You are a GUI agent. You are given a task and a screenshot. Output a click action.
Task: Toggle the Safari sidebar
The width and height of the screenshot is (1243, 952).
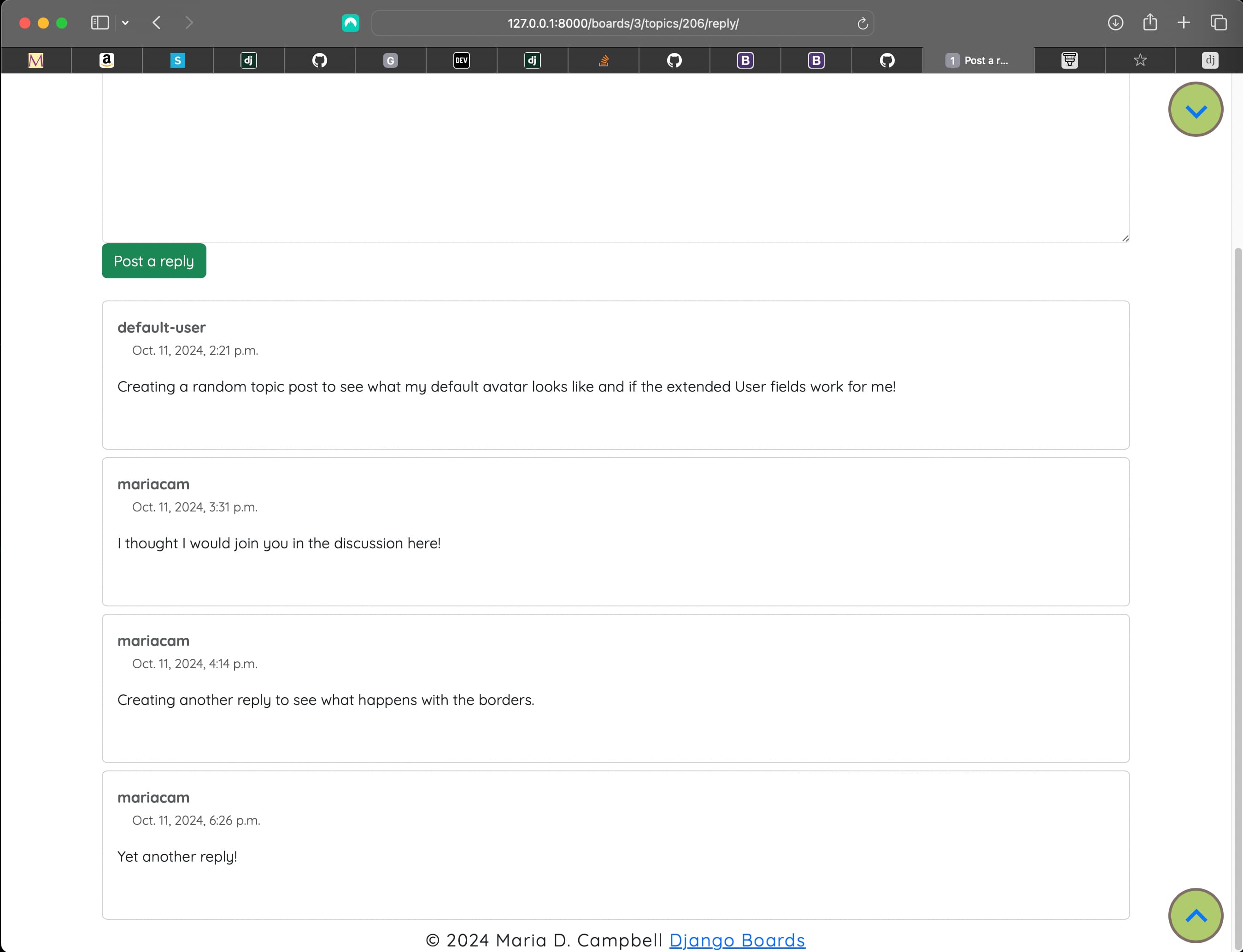(100, 23)
